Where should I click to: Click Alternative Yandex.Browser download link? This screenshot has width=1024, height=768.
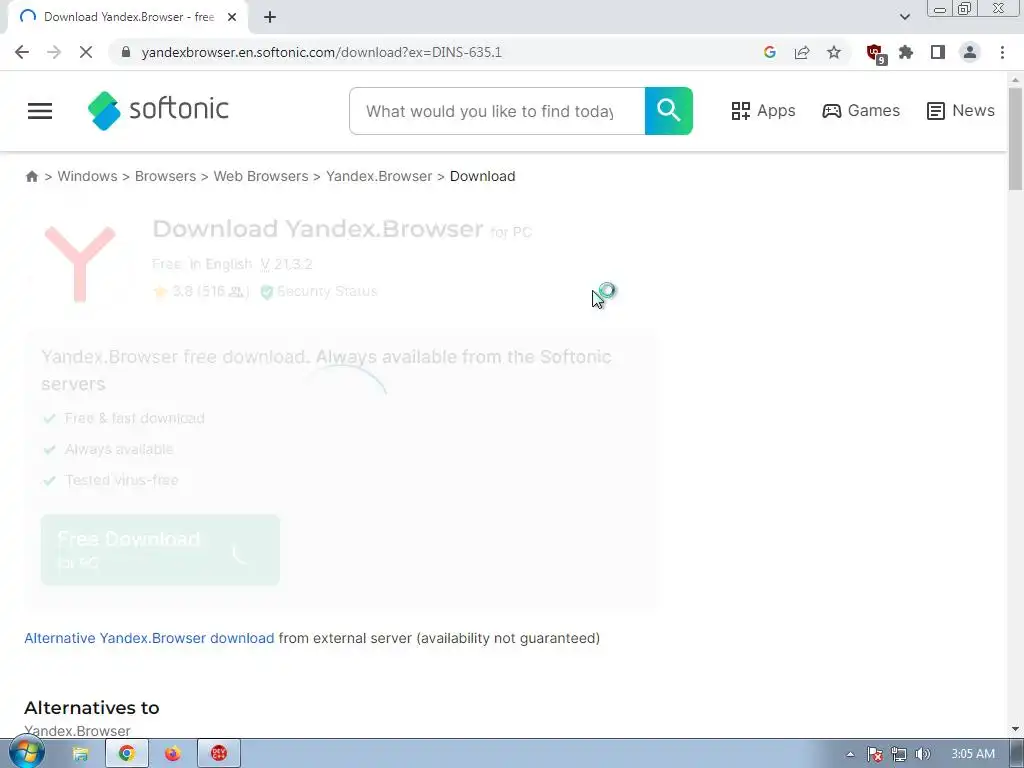tap(149, 638)
